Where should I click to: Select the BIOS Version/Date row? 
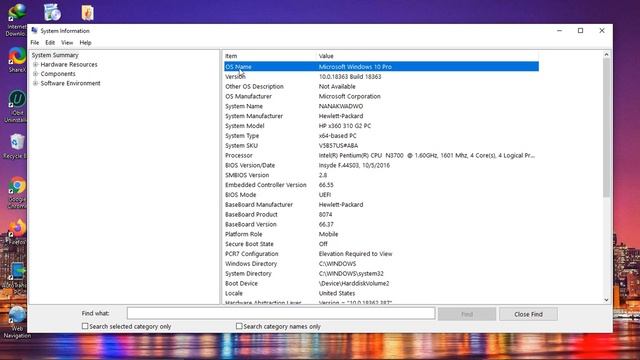tap(381, 165)
